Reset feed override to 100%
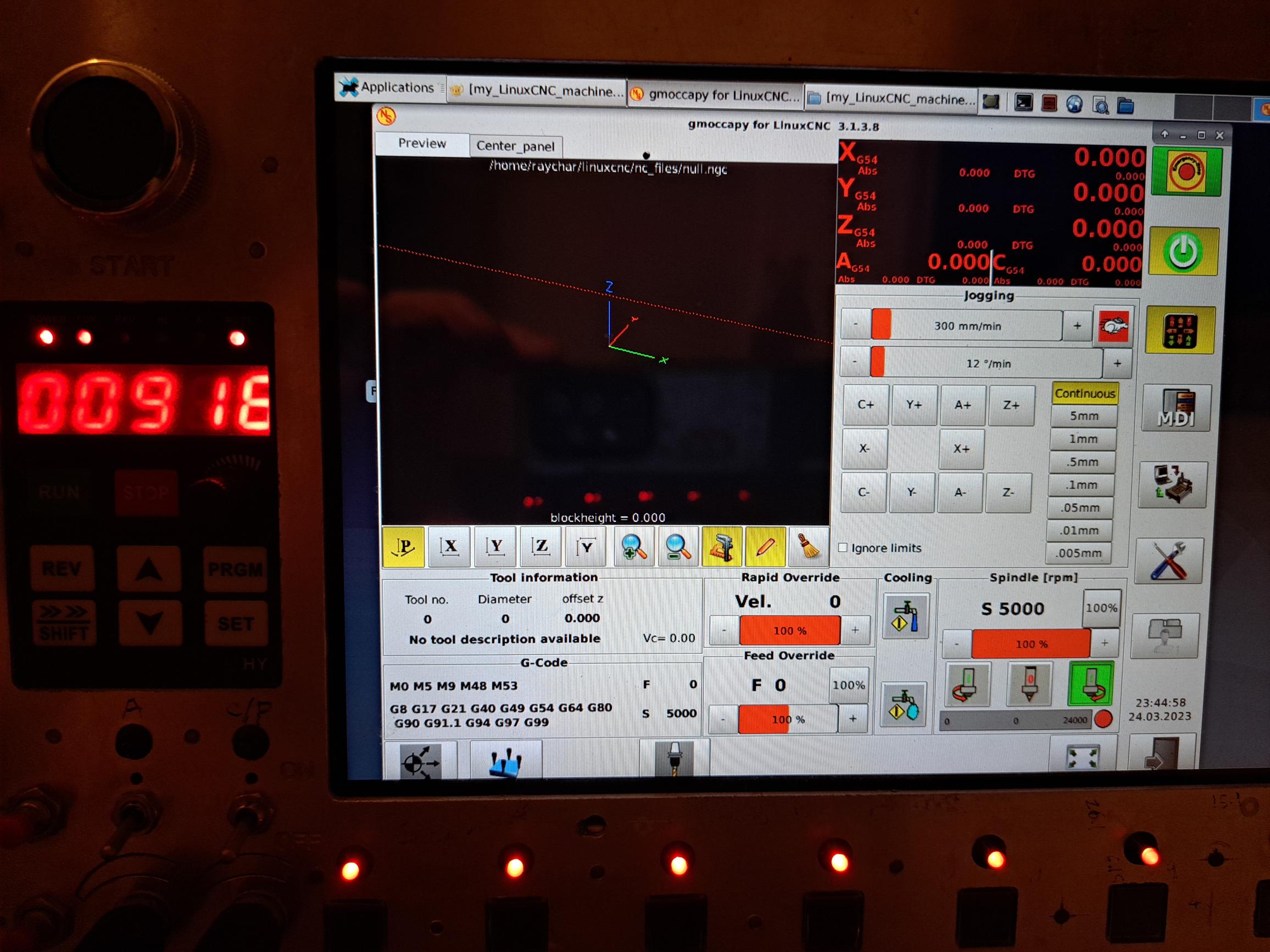1270x952 pixels. [849, 685]
